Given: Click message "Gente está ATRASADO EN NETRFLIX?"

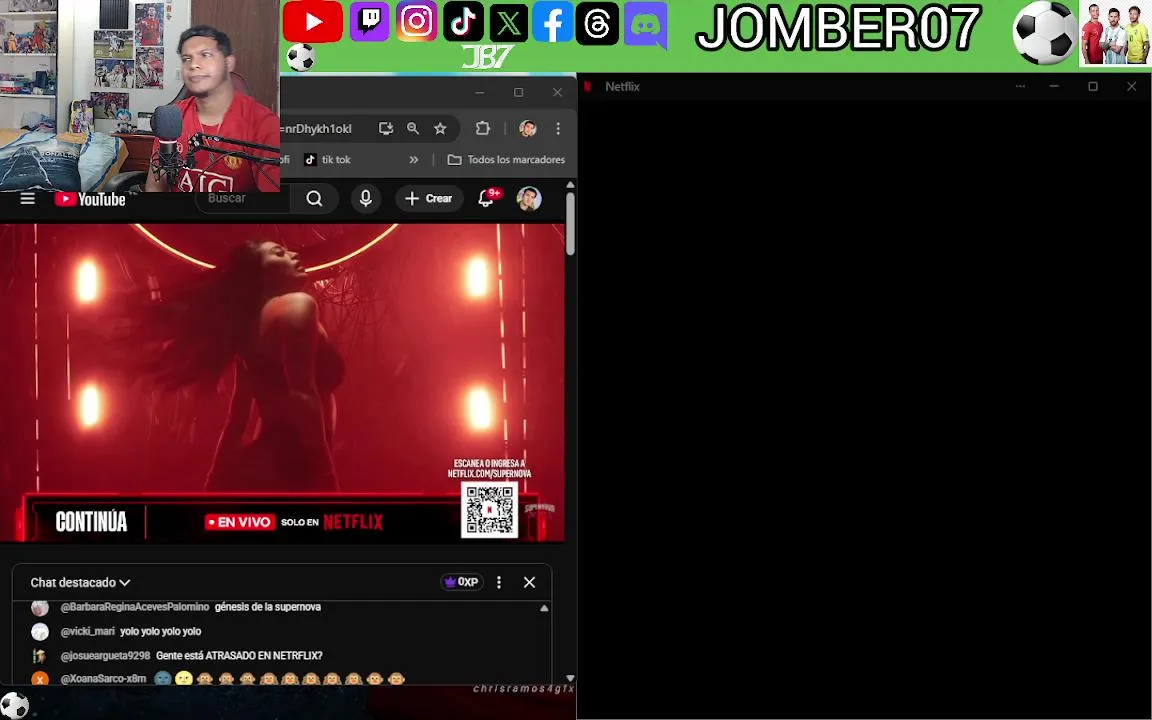Looking at the screenshot, I should tap(239, 655).
